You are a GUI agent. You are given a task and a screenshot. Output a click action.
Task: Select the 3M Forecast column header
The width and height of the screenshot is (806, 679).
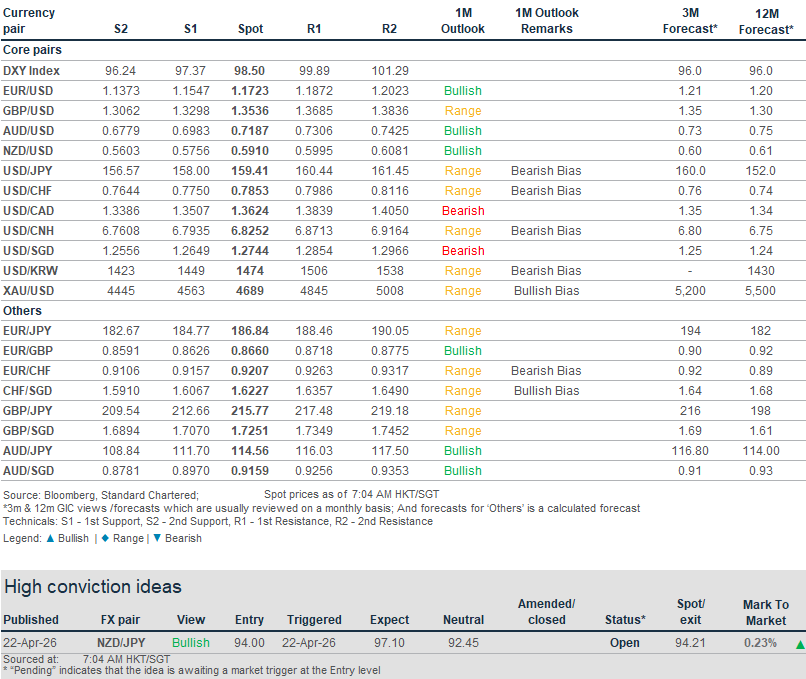click(x=690, y=21)
